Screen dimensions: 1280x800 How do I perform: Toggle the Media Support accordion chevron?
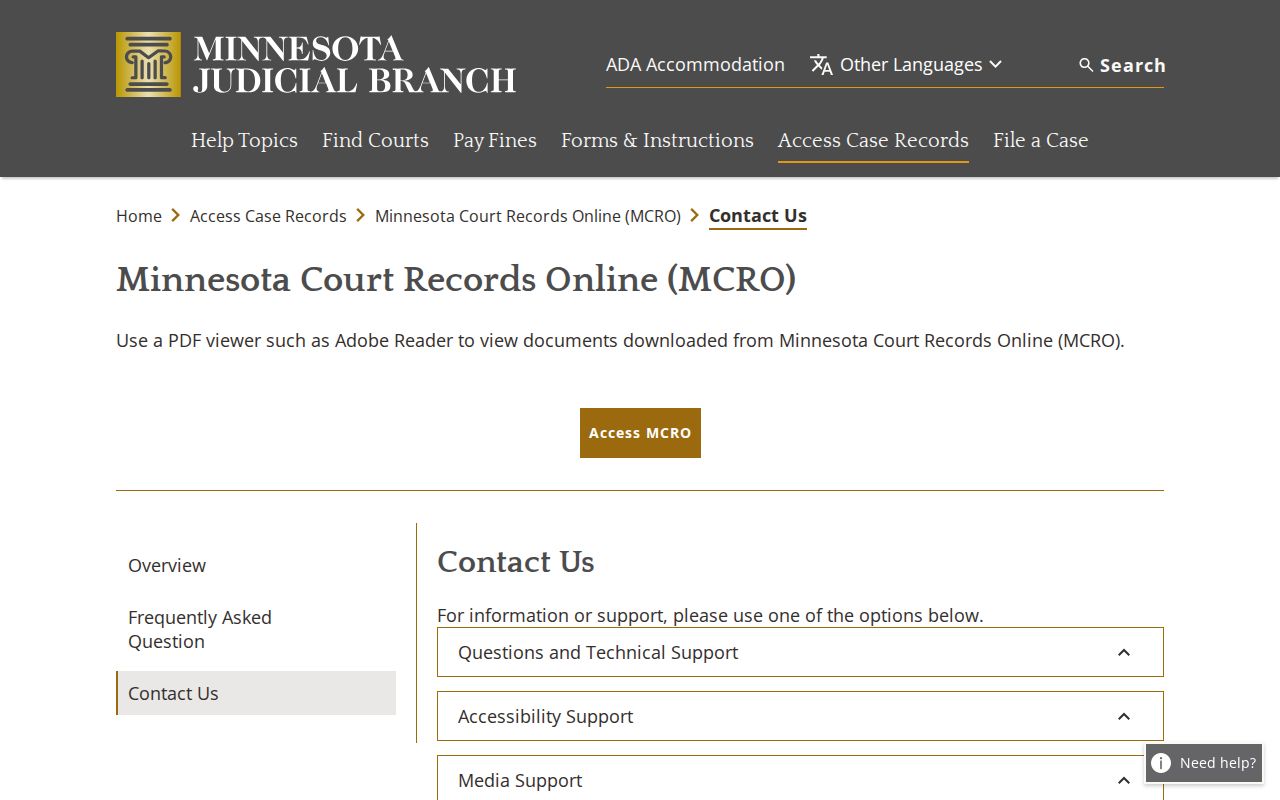(1124, 780)
